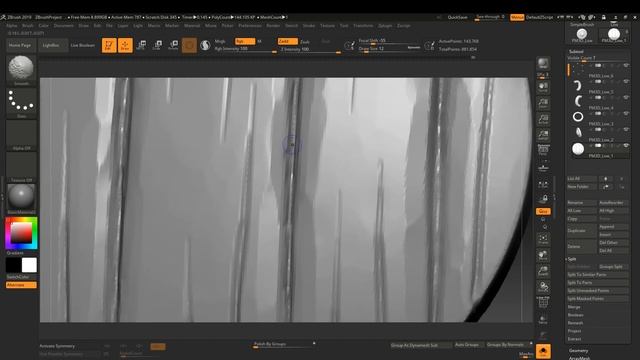This screenshot has height=360, width=640.
Task: Click the Zoom icon in right shelf
Action: (543, 103)
